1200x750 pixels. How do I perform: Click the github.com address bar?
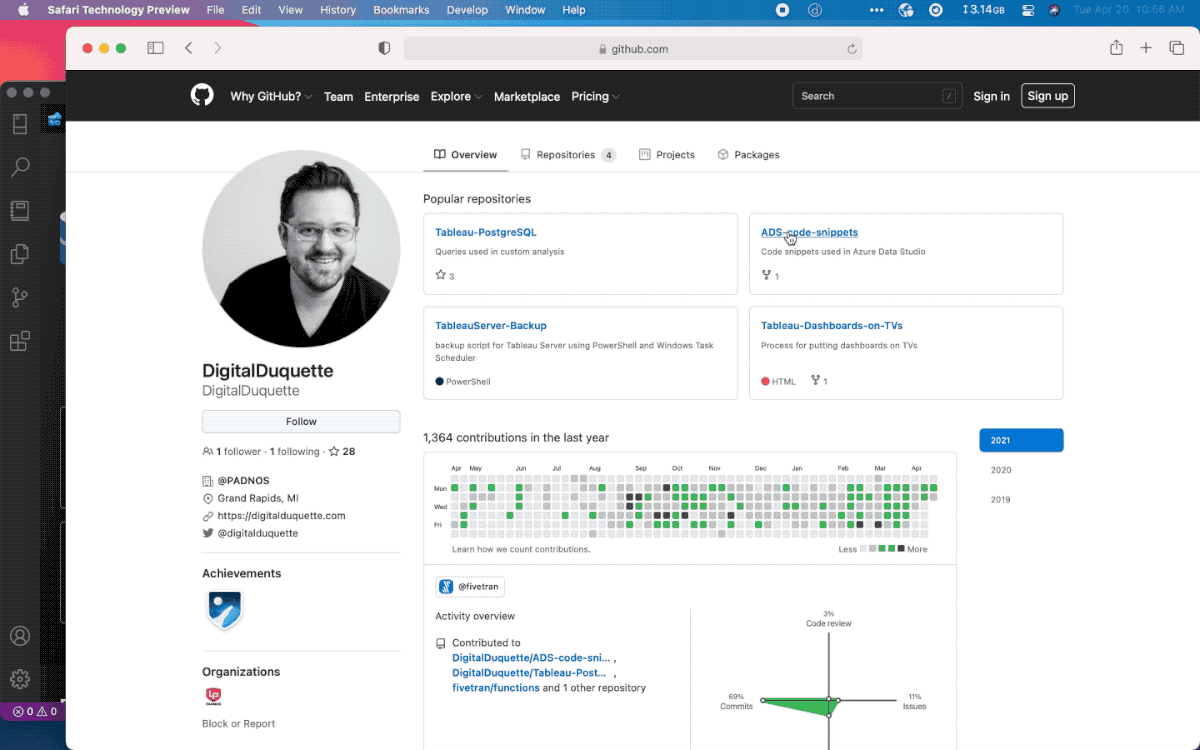633,48
